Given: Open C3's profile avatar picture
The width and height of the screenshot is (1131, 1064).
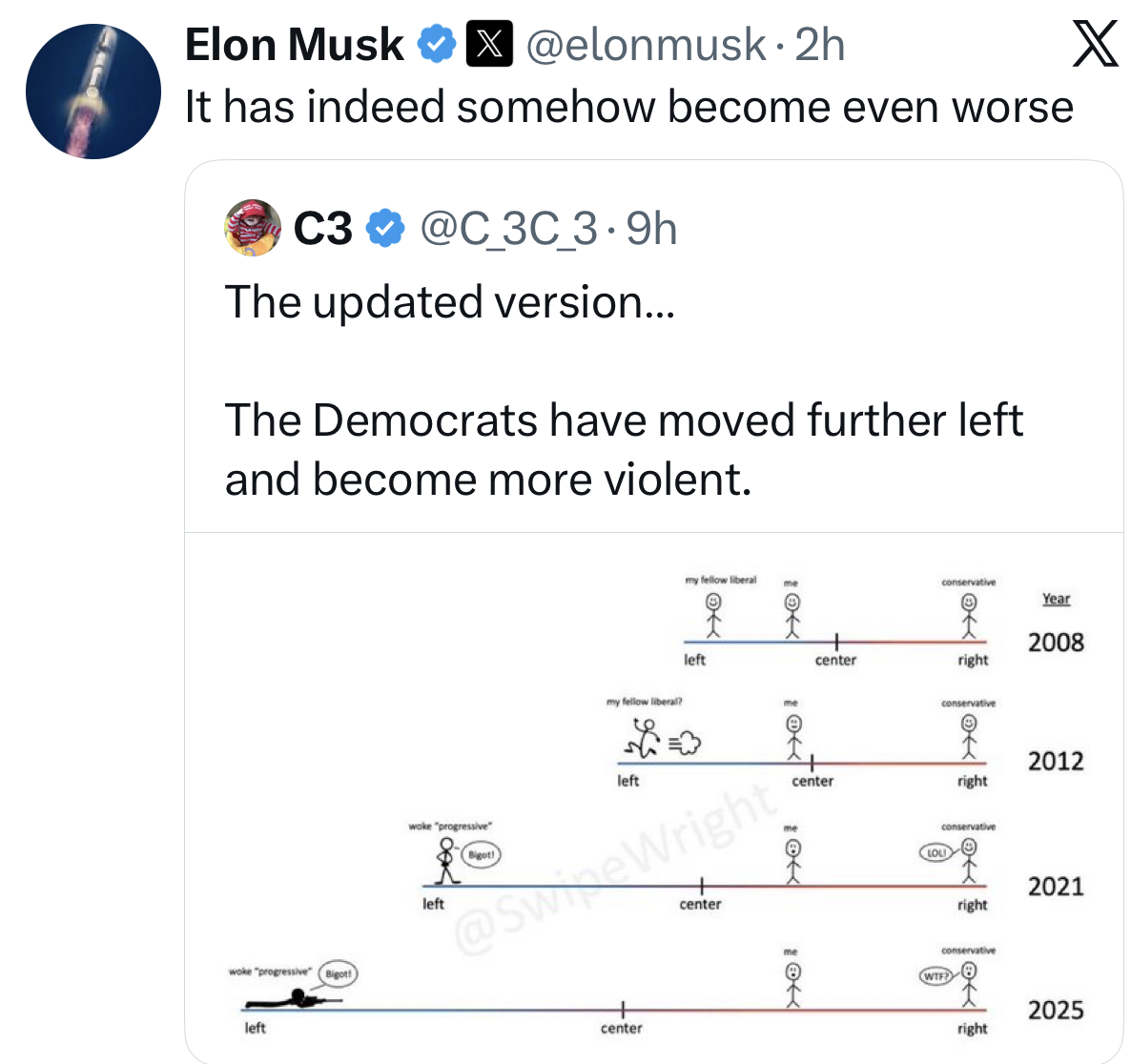Looking at the screenshot, I should coord(253,229).
